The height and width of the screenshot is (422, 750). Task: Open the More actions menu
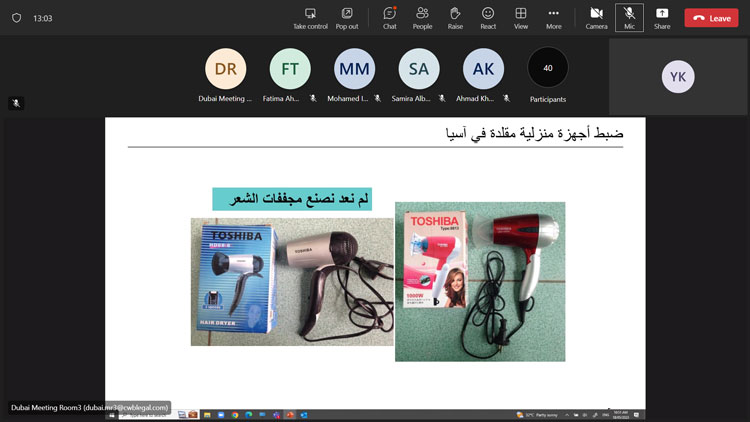(553, 17)
